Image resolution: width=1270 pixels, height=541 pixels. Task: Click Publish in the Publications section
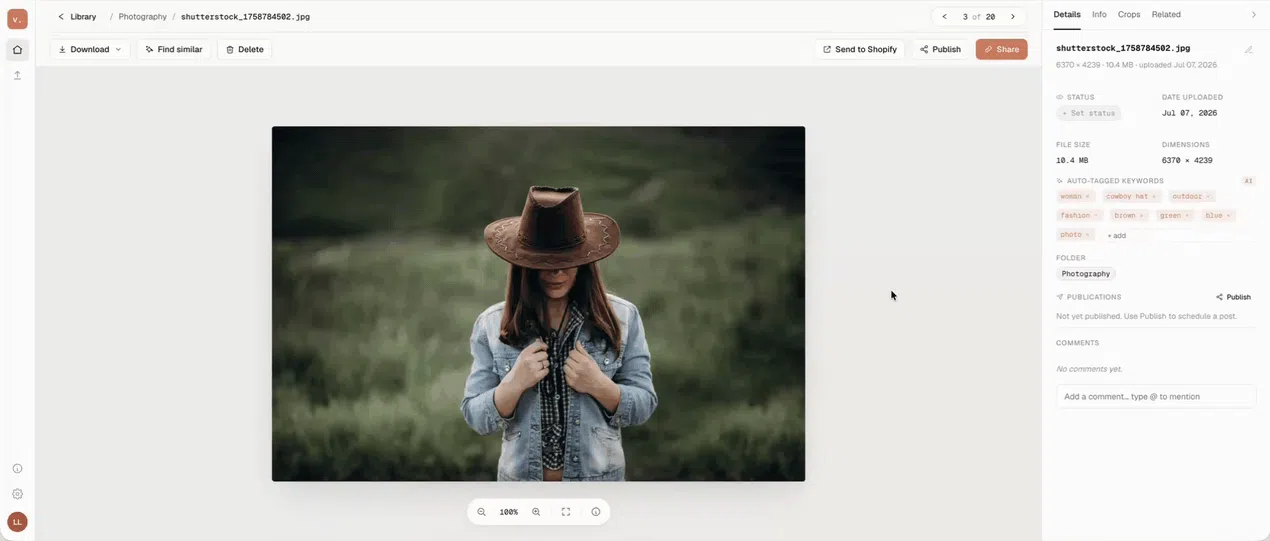1233,297
